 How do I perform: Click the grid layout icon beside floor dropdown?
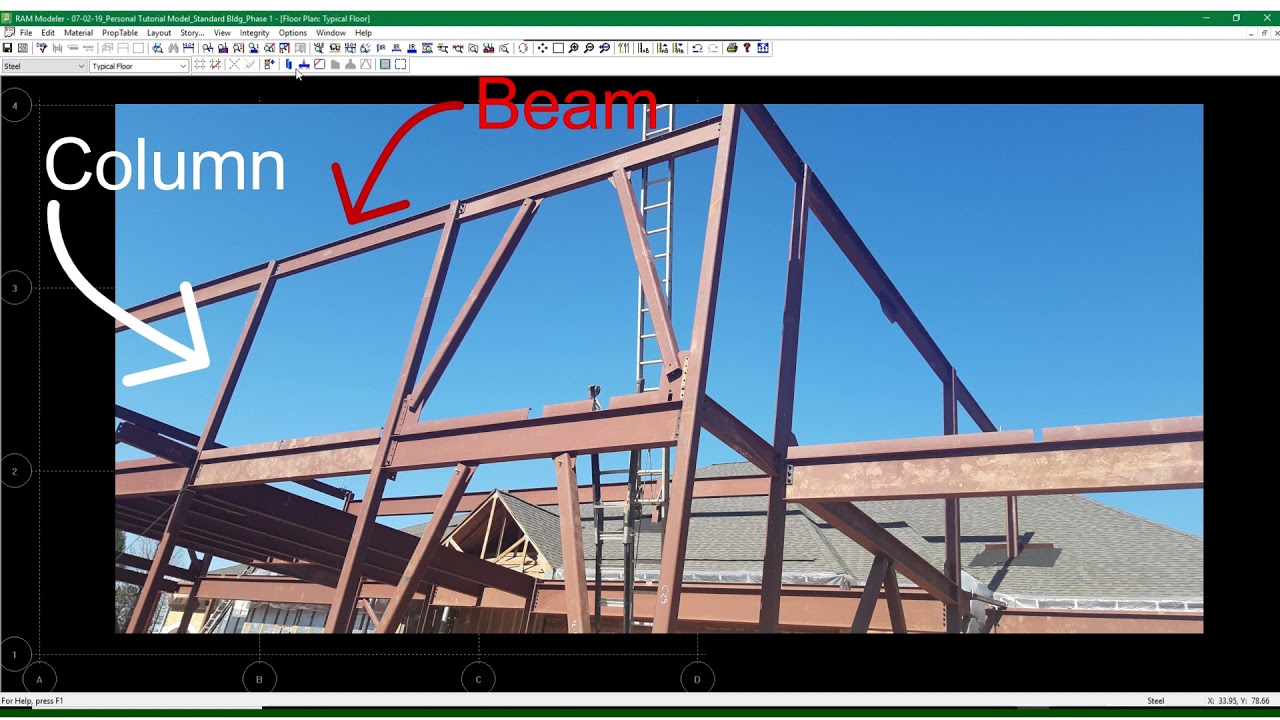click(200, 64)
